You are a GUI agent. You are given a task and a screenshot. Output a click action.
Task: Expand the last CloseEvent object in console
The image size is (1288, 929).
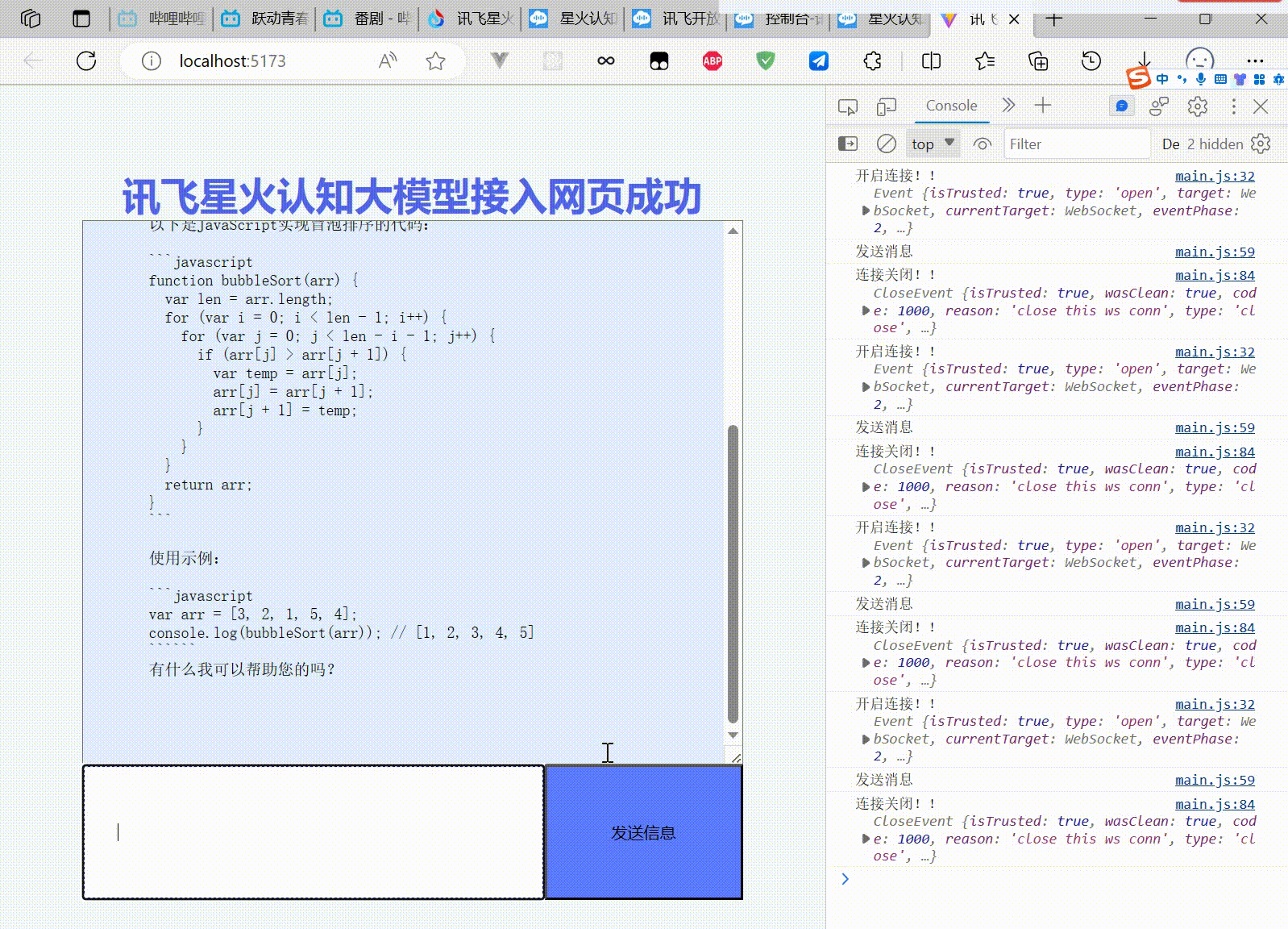pyautogui.click(x=866, y=839)
